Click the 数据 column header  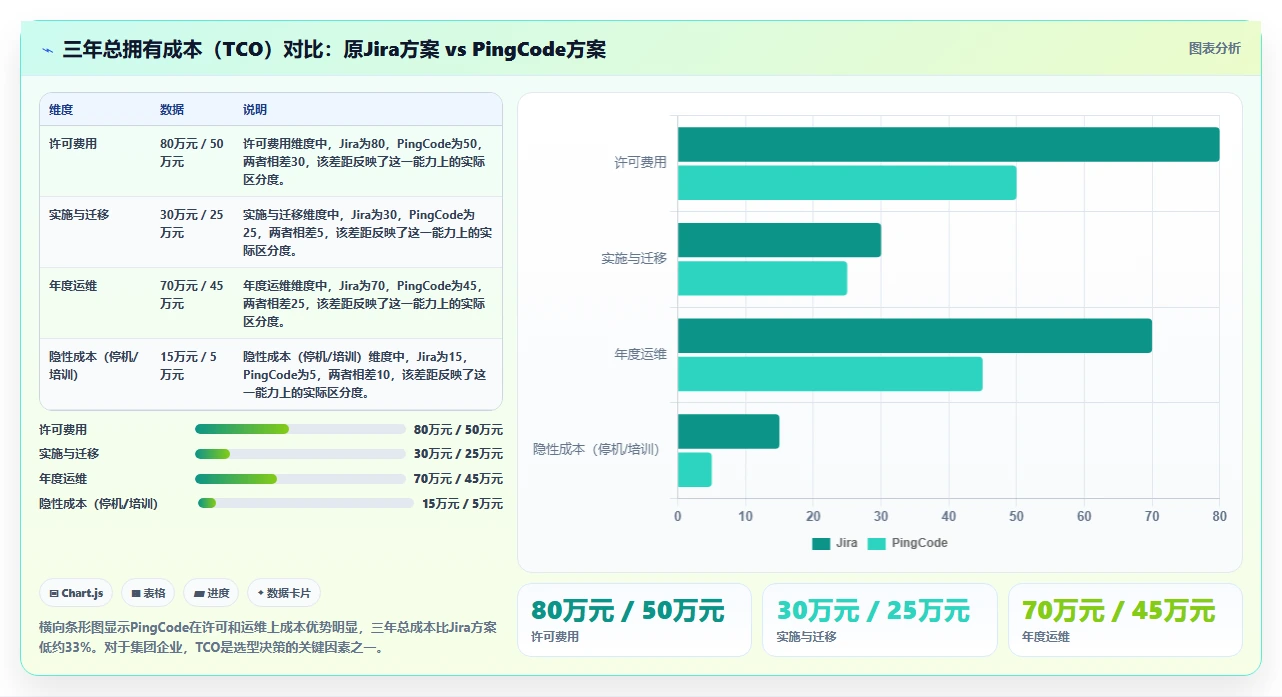tap(172, 110)
